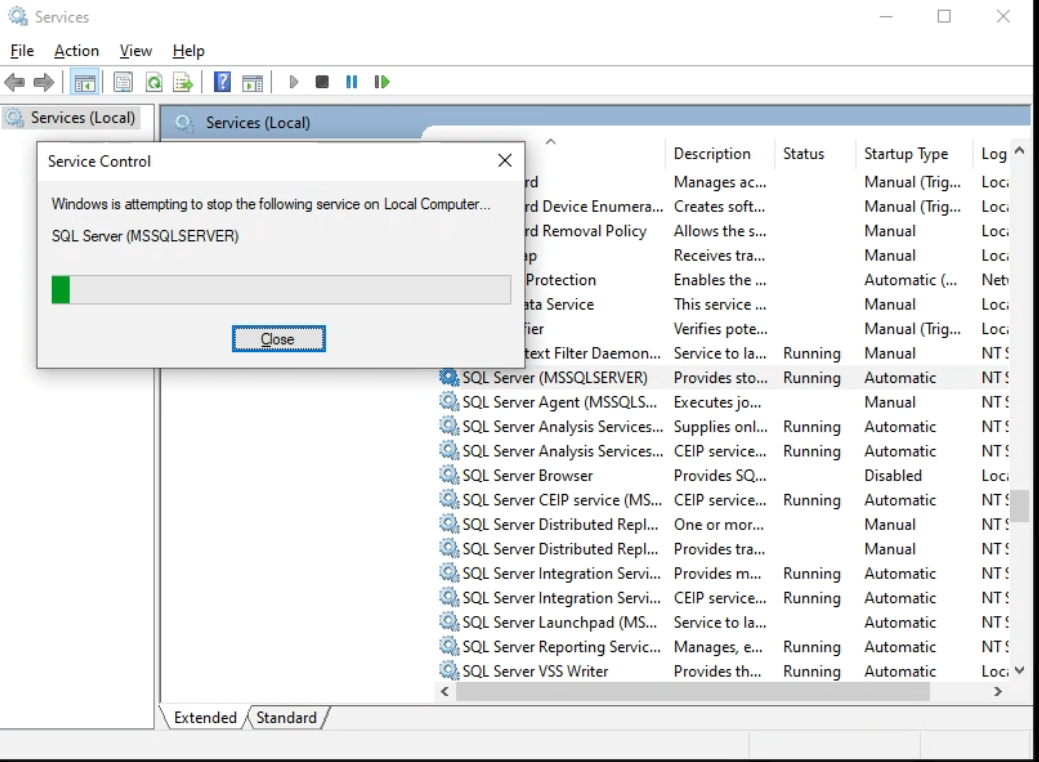Screen dimensions: 1039x762
Task: Select the SQL Server Agent (MSSQLS... row
Action: pyautogui.click(x=724, y=402)
